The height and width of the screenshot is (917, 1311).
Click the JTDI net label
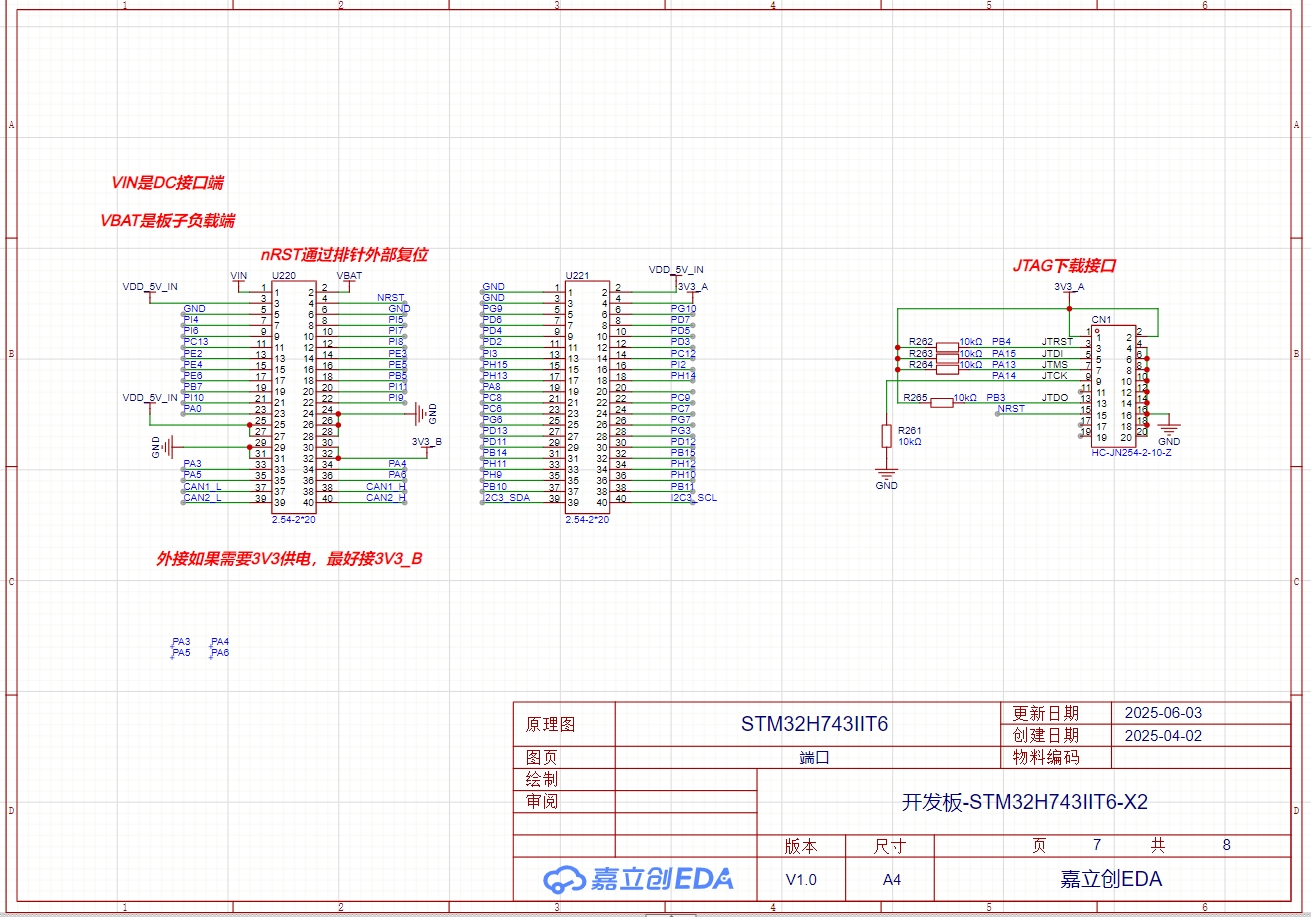tap(1053, 353)
